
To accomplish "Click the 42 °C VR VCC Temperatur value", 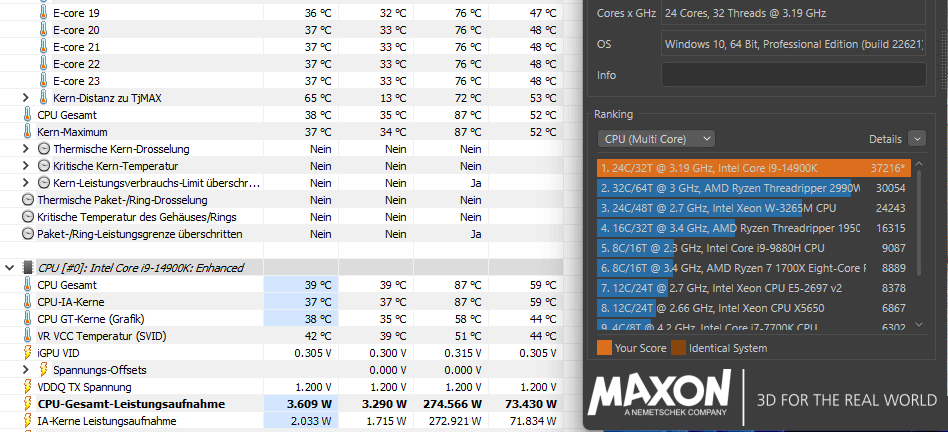I will (317, 335).
